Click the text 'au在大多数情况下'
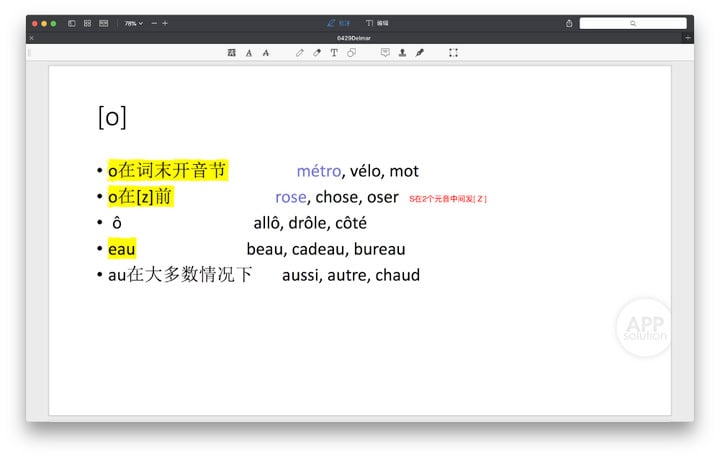The image size is (720, 459). point(180,274)
